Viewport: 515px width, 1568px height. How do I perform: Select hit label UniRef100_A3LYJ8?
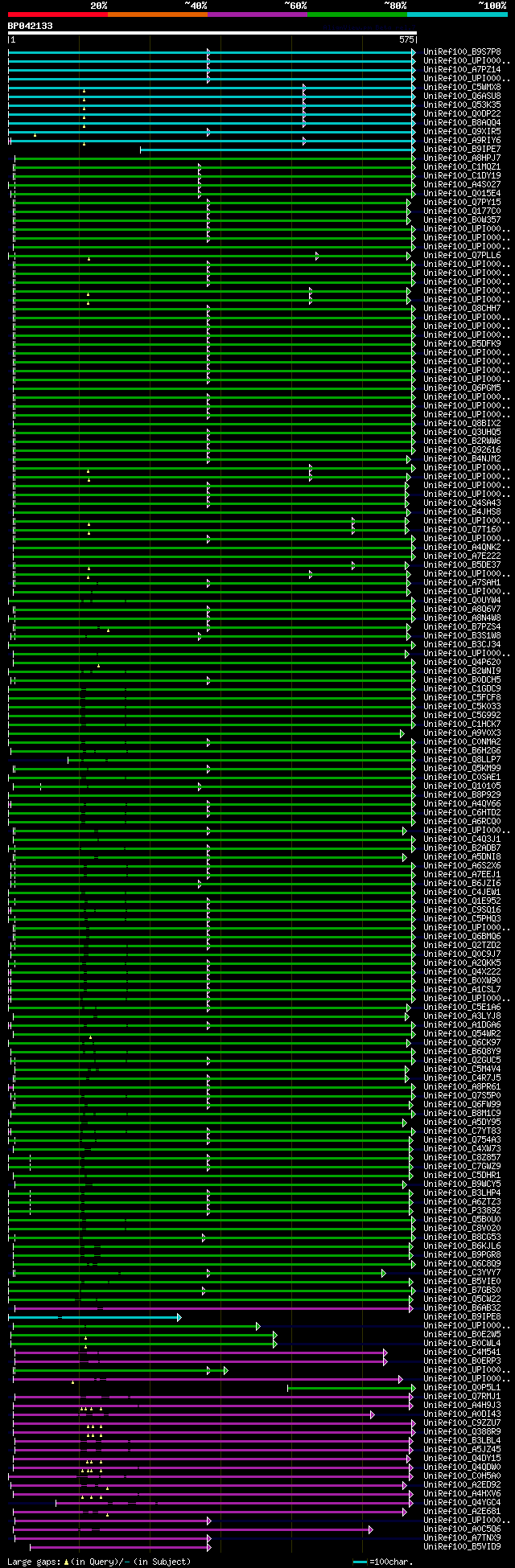click(x=462, y=1016)
